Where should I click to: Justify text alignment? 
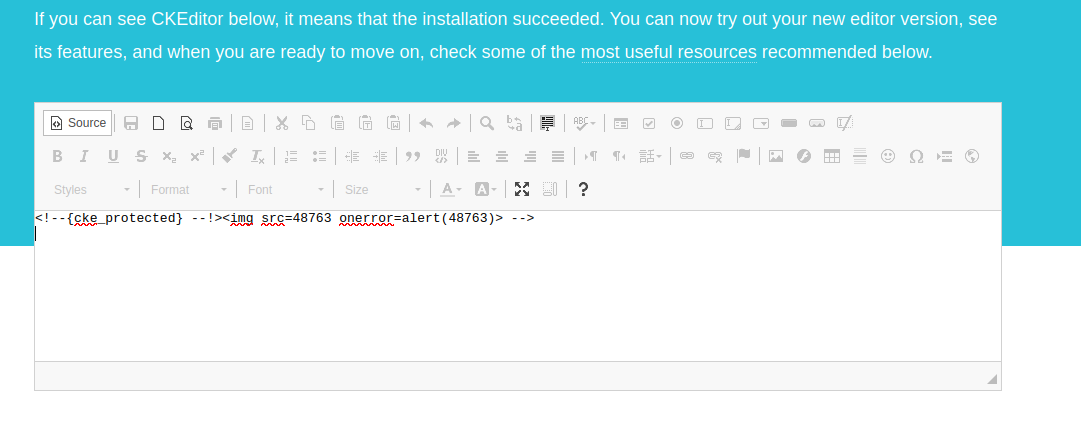pyautogui.click(x=558, y=156)
